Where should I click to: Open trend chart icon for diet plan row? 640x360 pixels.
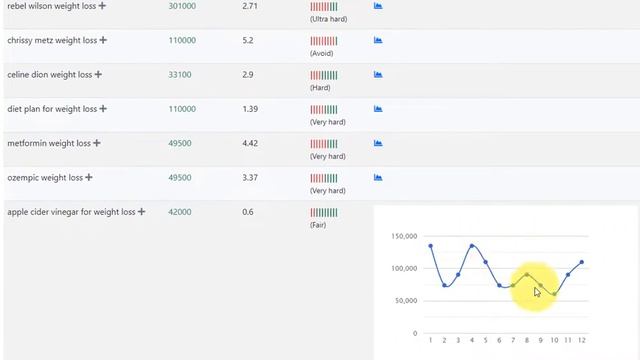coord(378,109)
